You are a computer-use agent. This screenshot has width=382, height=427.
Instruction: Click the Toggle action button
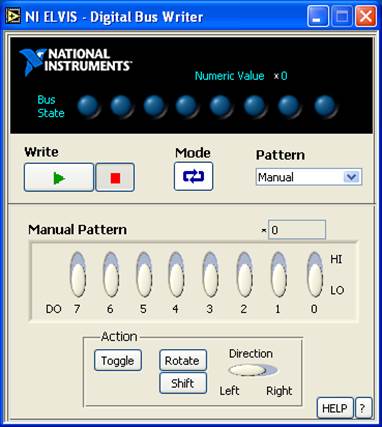pyautogui.click(x=118, y=360)
